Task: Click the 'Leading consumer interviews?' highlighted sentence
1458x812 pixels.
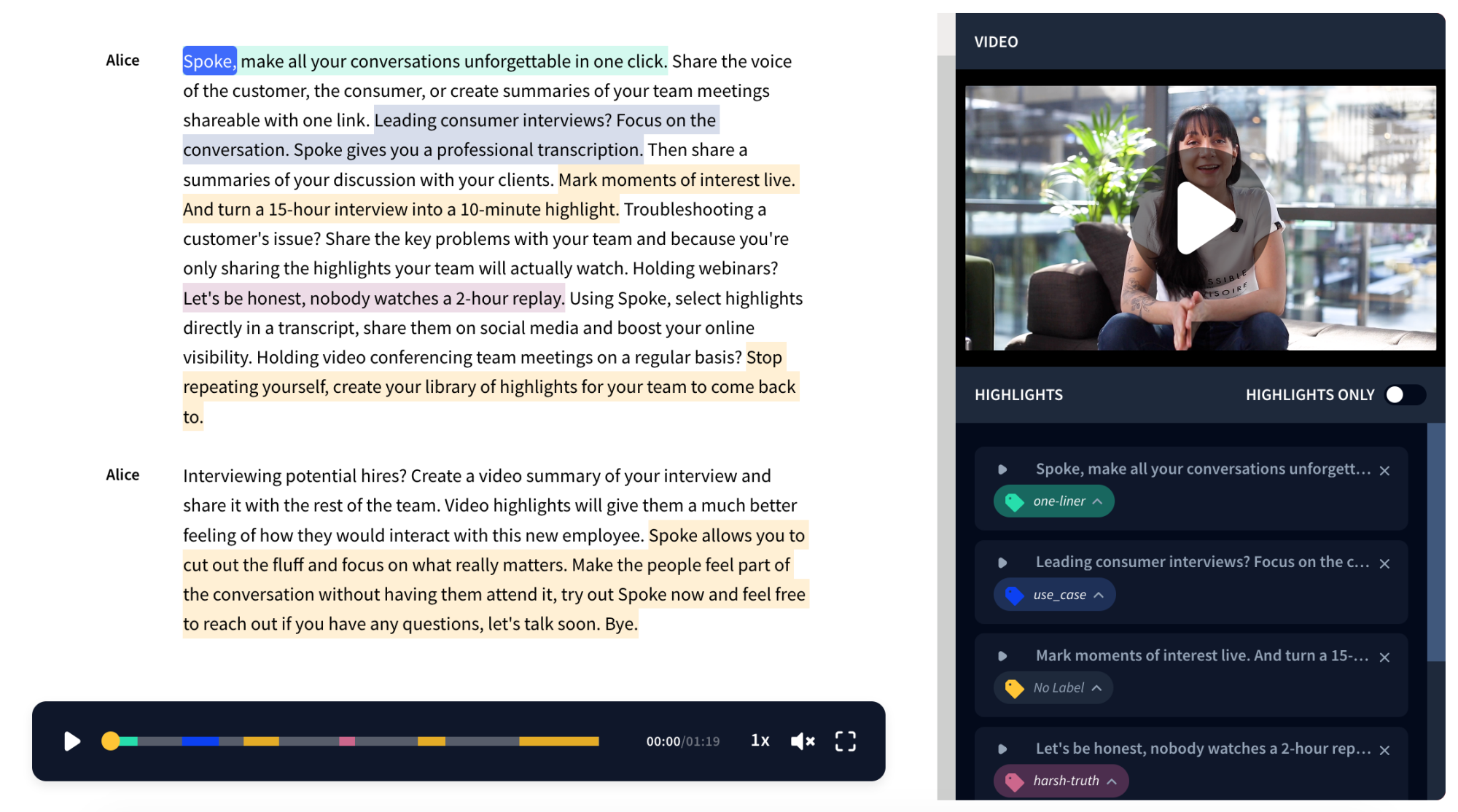Action: coord(492,120)
